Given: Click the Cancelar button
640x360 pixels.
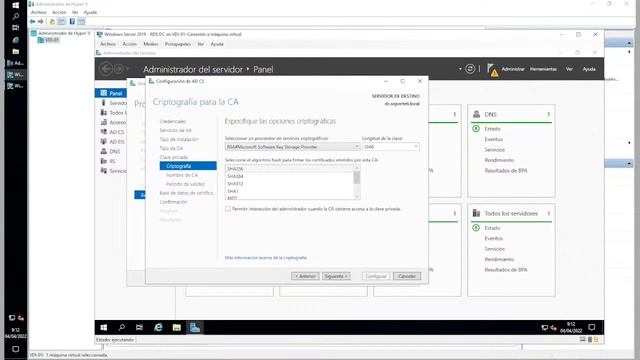Looking at the screenshot, I should (x=407, y=276).
